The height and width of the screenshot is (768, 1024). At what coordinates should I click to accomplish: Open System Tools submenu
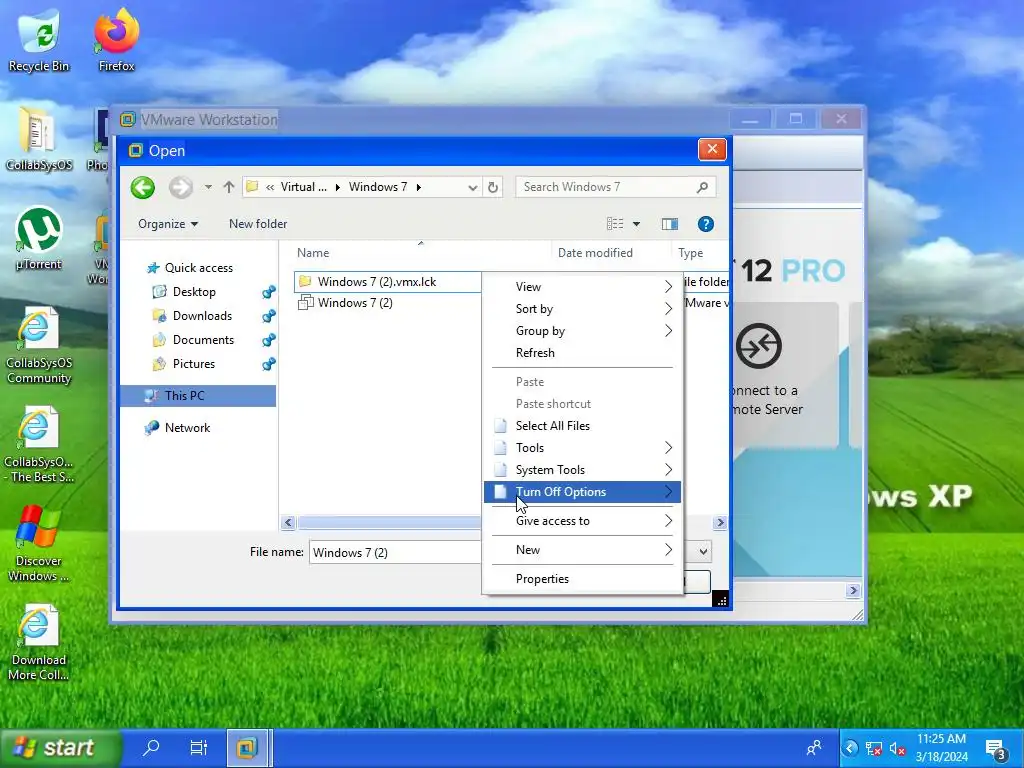[x=582, y=470]
